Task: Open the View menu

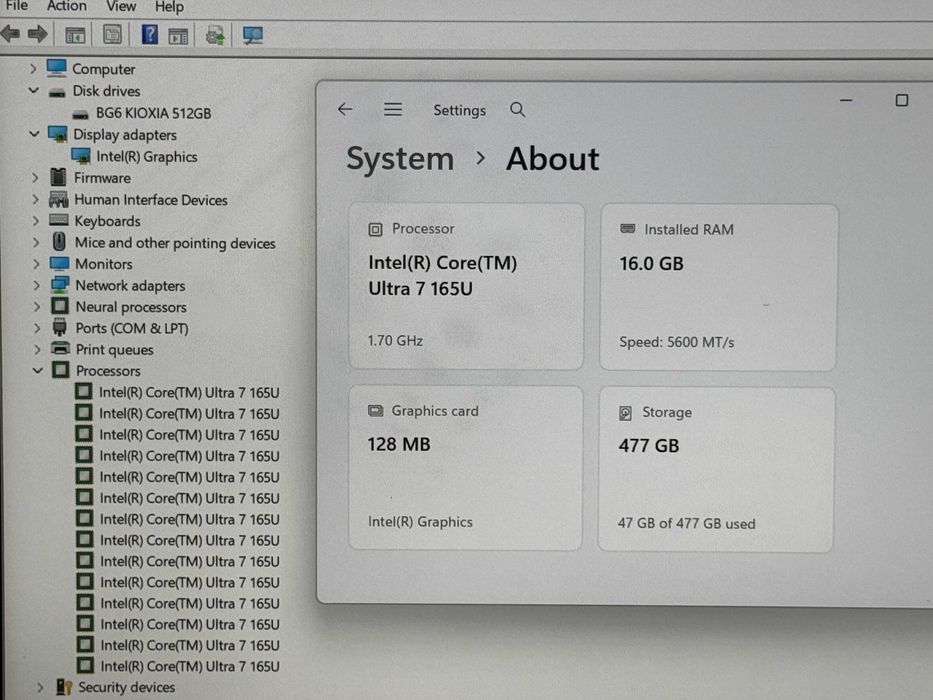Action: (x=121, y=7)
